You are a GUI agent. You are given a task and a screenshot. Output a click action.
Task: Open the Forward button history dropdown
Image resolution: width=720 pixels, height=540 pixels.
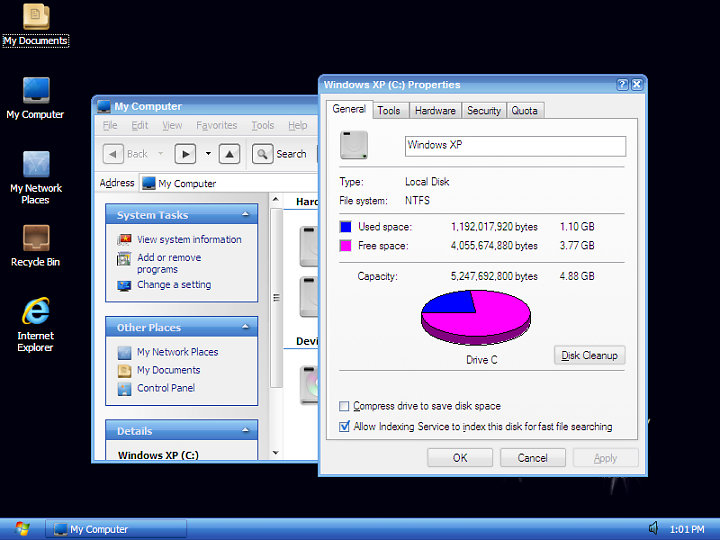click(x=208, y=154)
